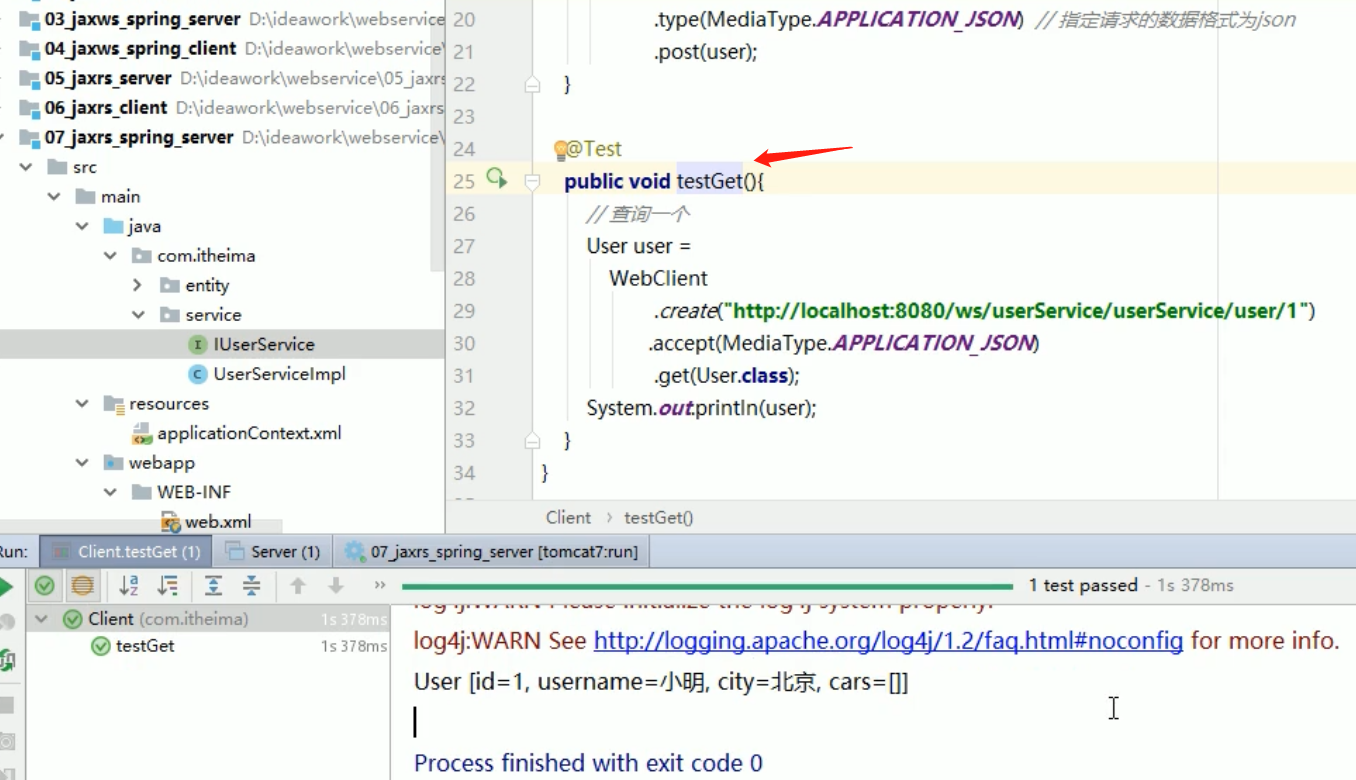Collapse the main folder node

click(x=54, y=196)
